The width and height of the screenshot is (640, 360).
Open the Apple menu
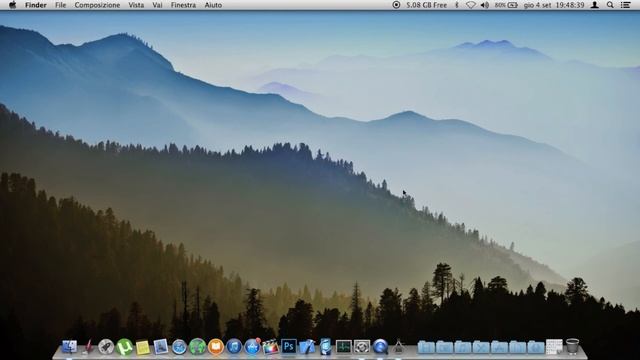coord(12,5)
